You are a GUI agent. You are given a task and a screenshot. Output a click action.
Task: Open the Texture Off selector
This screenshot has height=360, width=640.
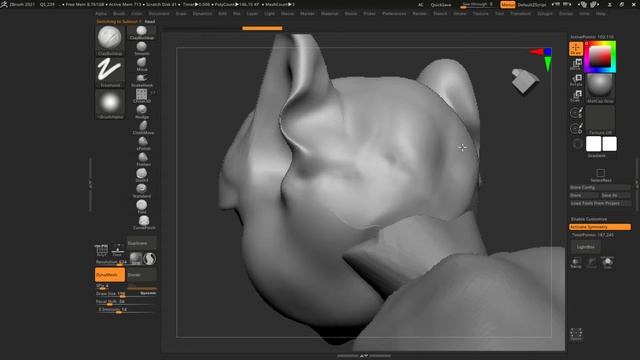coord(600,120)
